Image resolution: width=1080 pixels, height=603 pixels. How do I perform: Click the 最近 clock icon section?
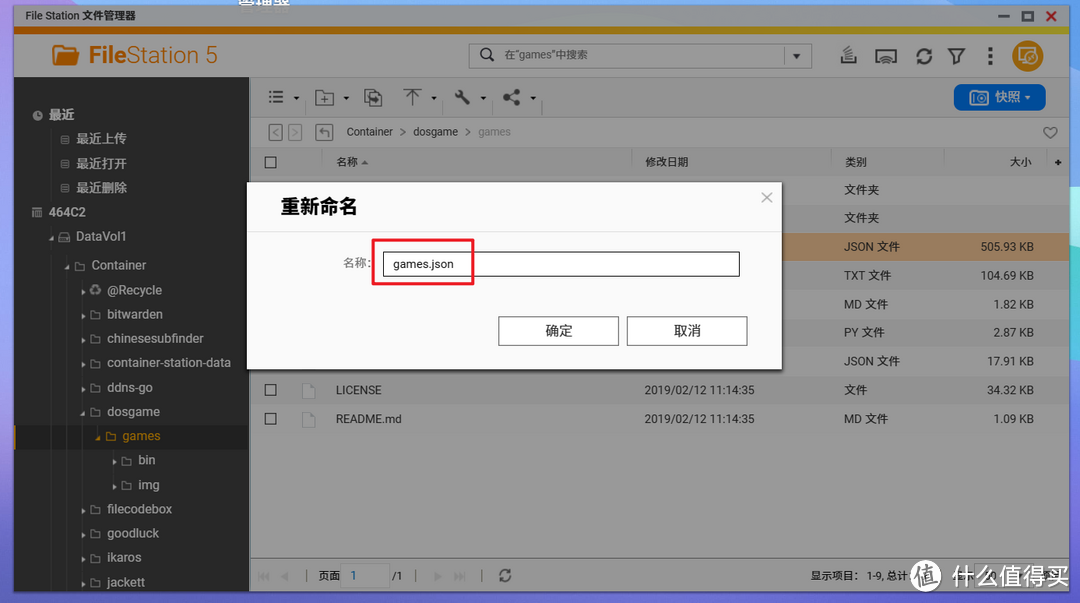[x=37, y=115]
